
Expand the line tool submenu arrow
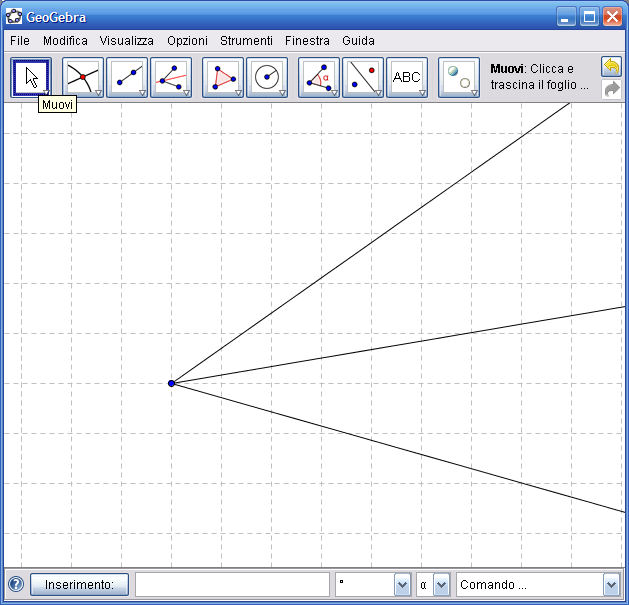pyautogui.click(x=142, y=93)
